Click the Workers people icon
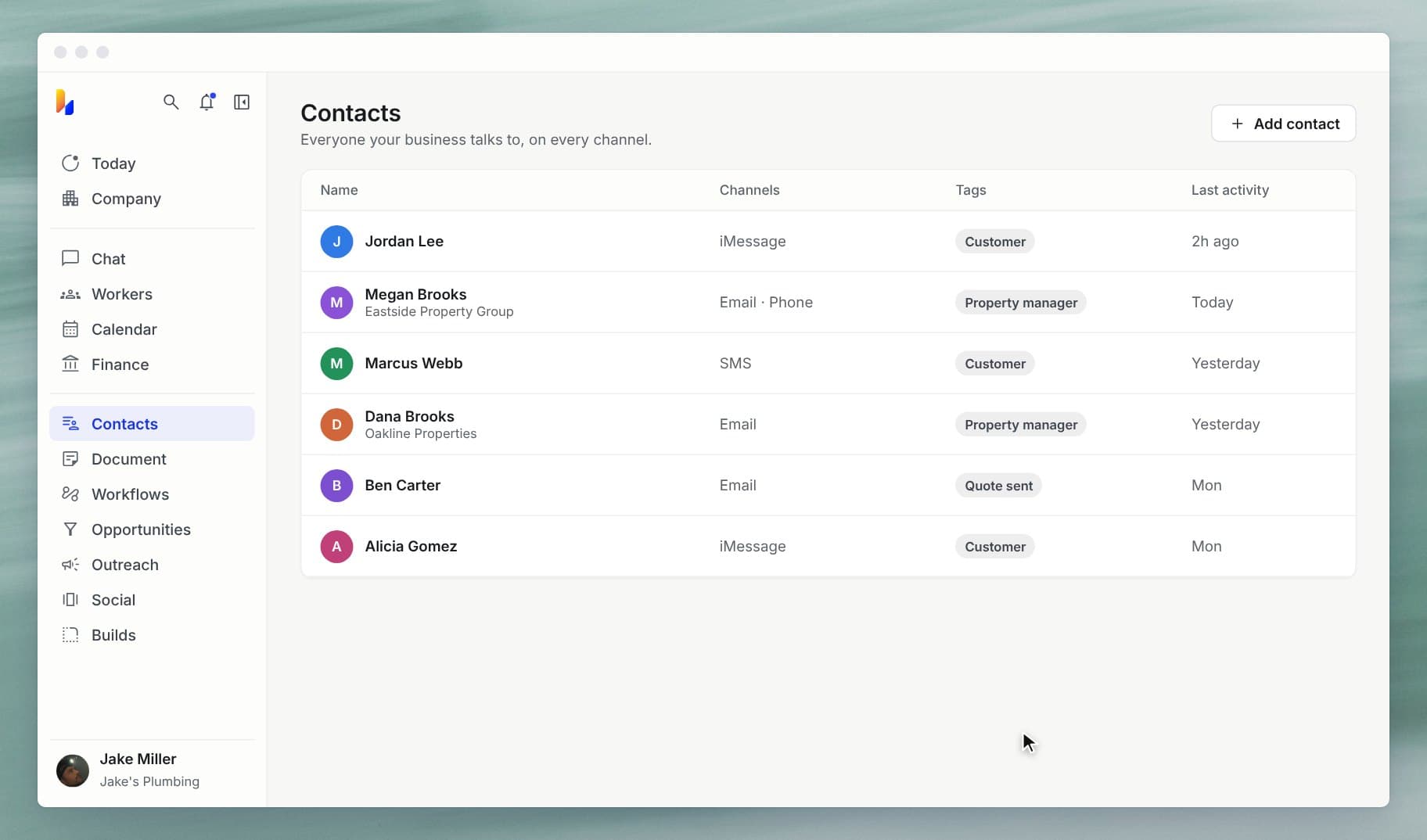1427x840 pixels. (x=70, y=294)
